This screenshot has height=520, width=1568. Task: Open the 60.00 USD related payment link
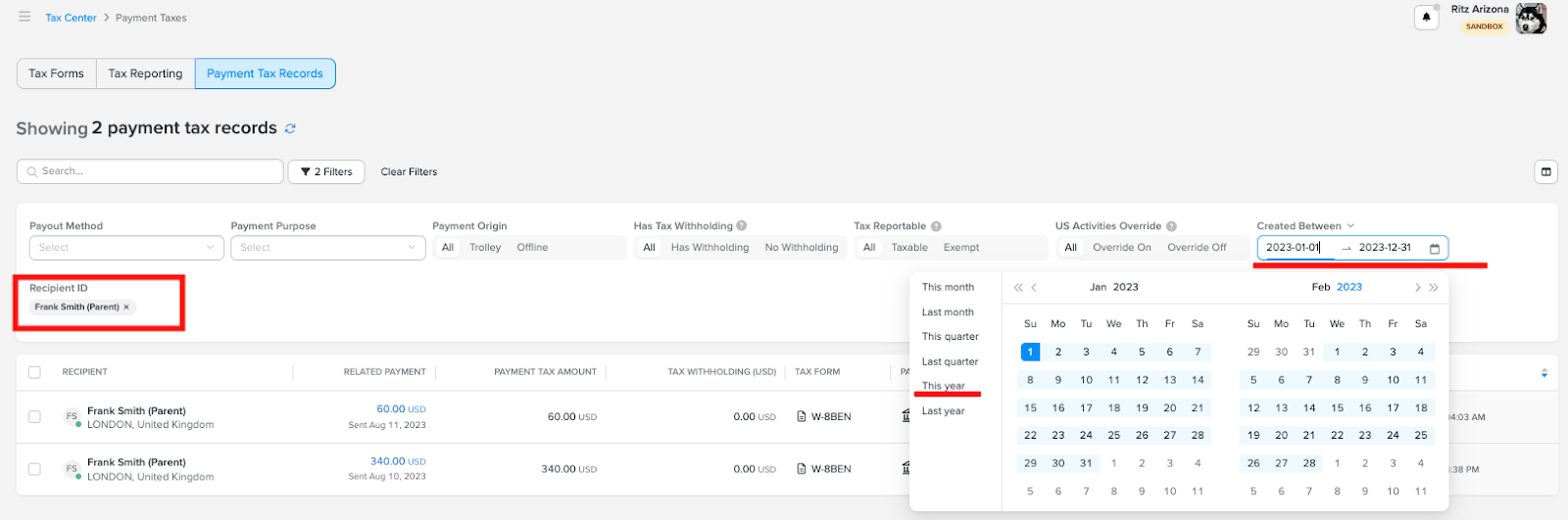coord(401,409)
